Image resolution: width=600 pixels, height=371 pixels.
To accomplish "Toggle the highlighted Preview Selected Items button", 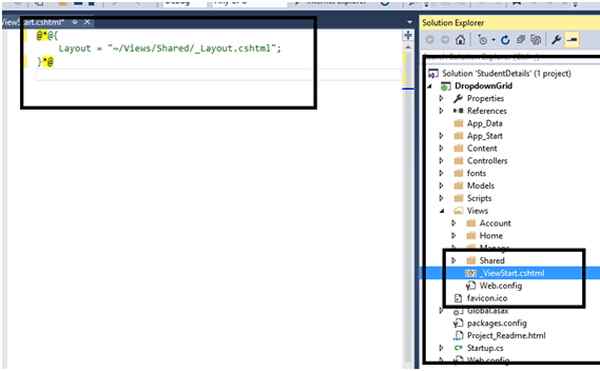I will tap(572, 40).
